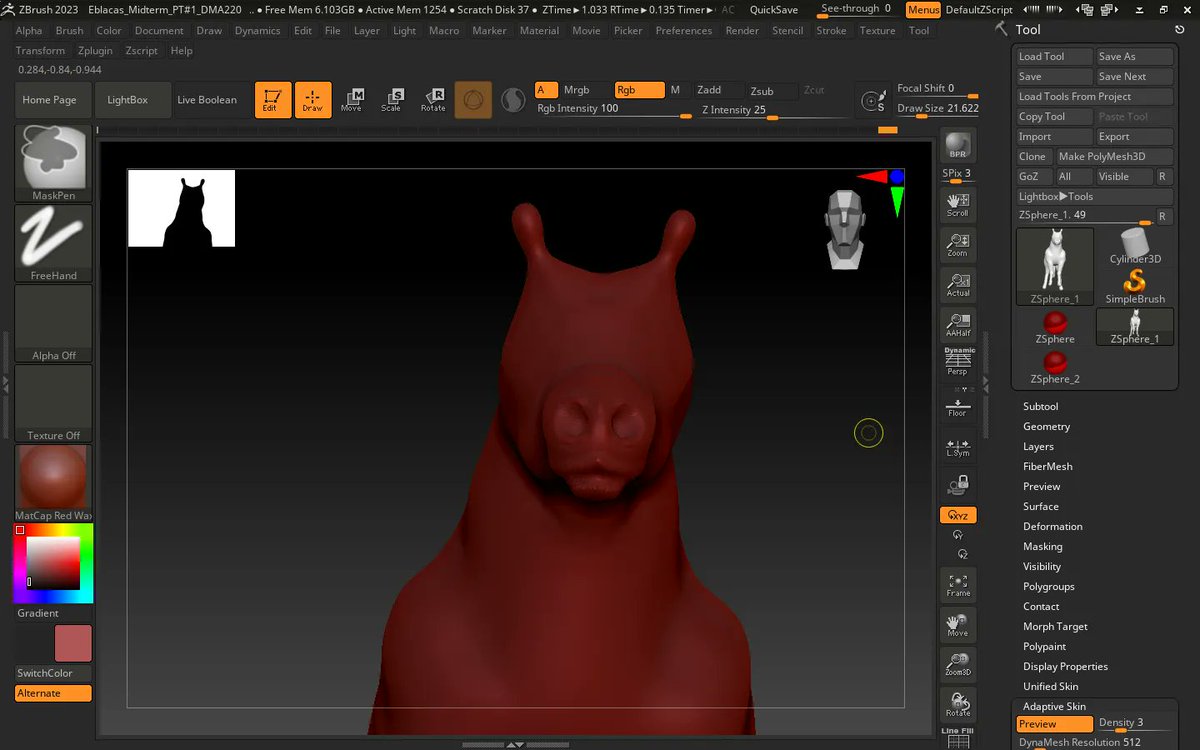Click the QuickSave button
This screenshot has width=1200, height=750.
pos(774,10)
